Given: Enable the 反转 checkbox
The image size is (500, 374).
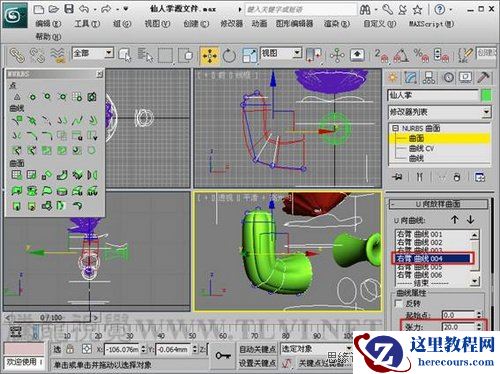Looking at the screenshot, I should [x=398, y=303].
